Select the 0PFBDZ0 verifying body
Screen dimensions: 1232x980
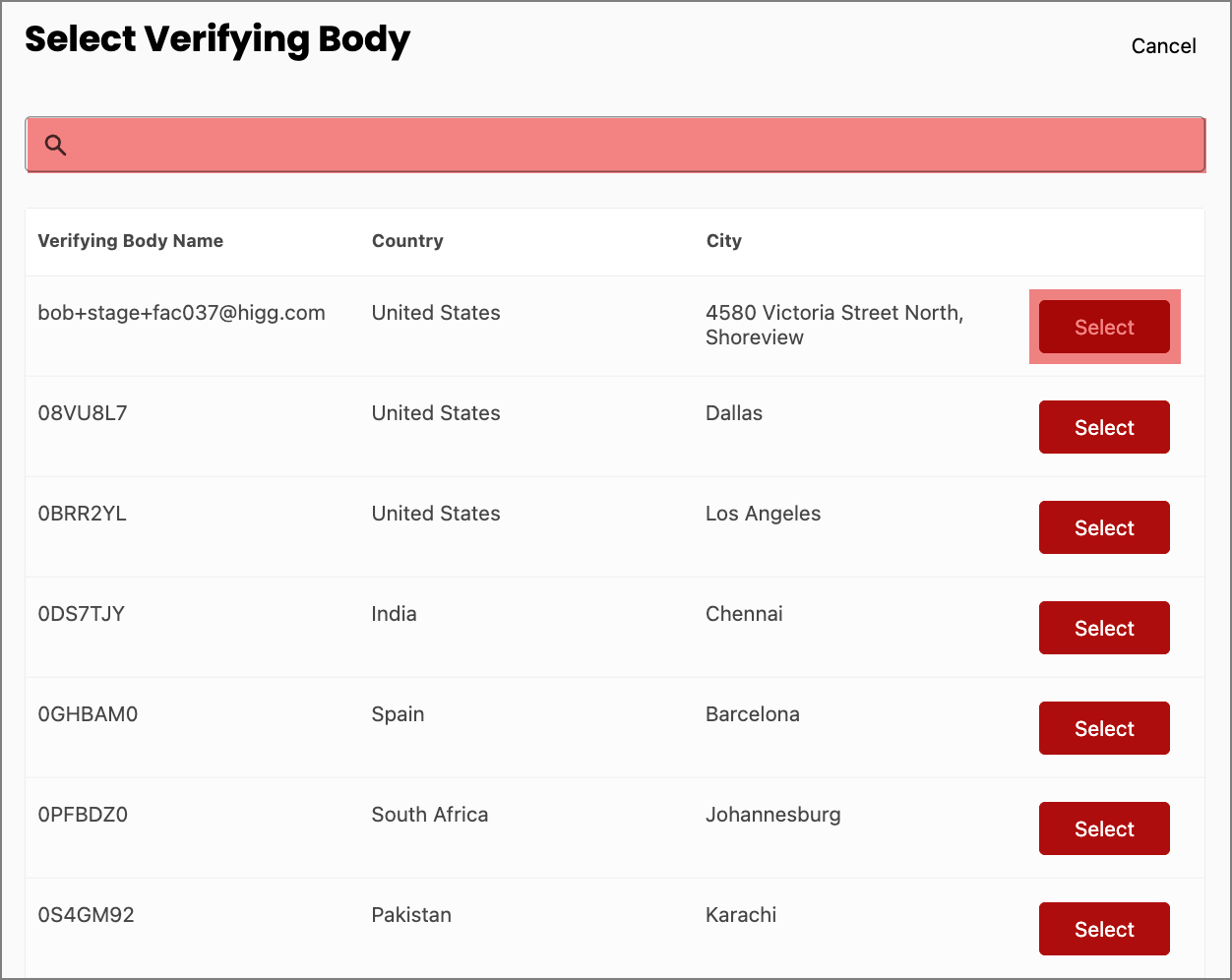tap(1104, 828)
